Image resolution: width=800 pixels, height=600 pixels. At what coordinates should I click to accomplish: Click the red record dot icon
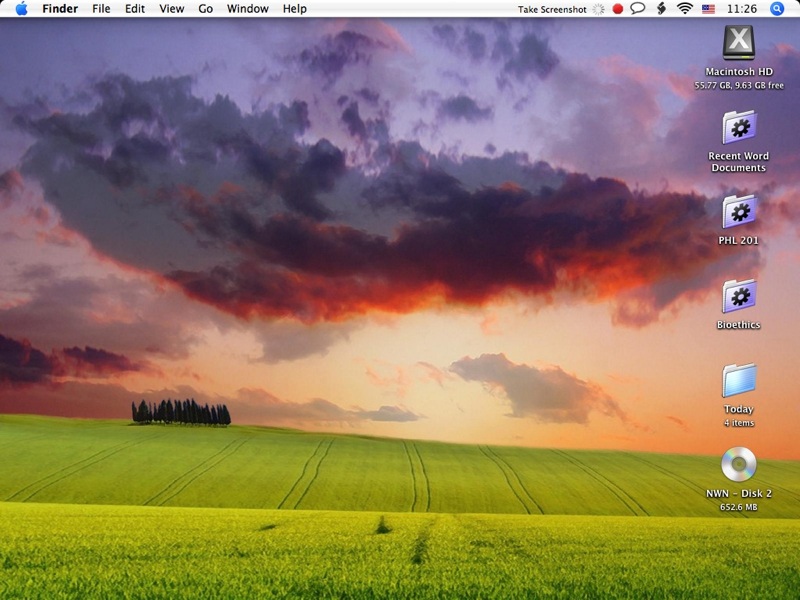tap(618, 9)
